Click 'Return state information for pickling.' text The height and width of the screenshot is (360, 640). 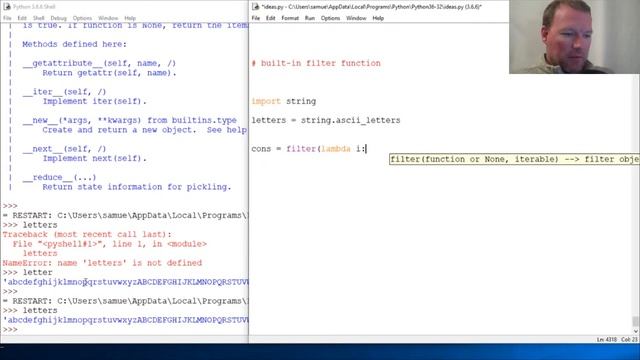point(137,187)
